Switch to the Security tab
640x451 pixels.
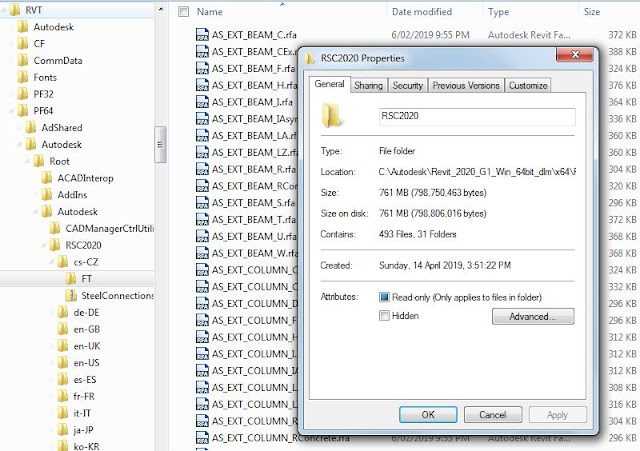(x=407, y=85)
